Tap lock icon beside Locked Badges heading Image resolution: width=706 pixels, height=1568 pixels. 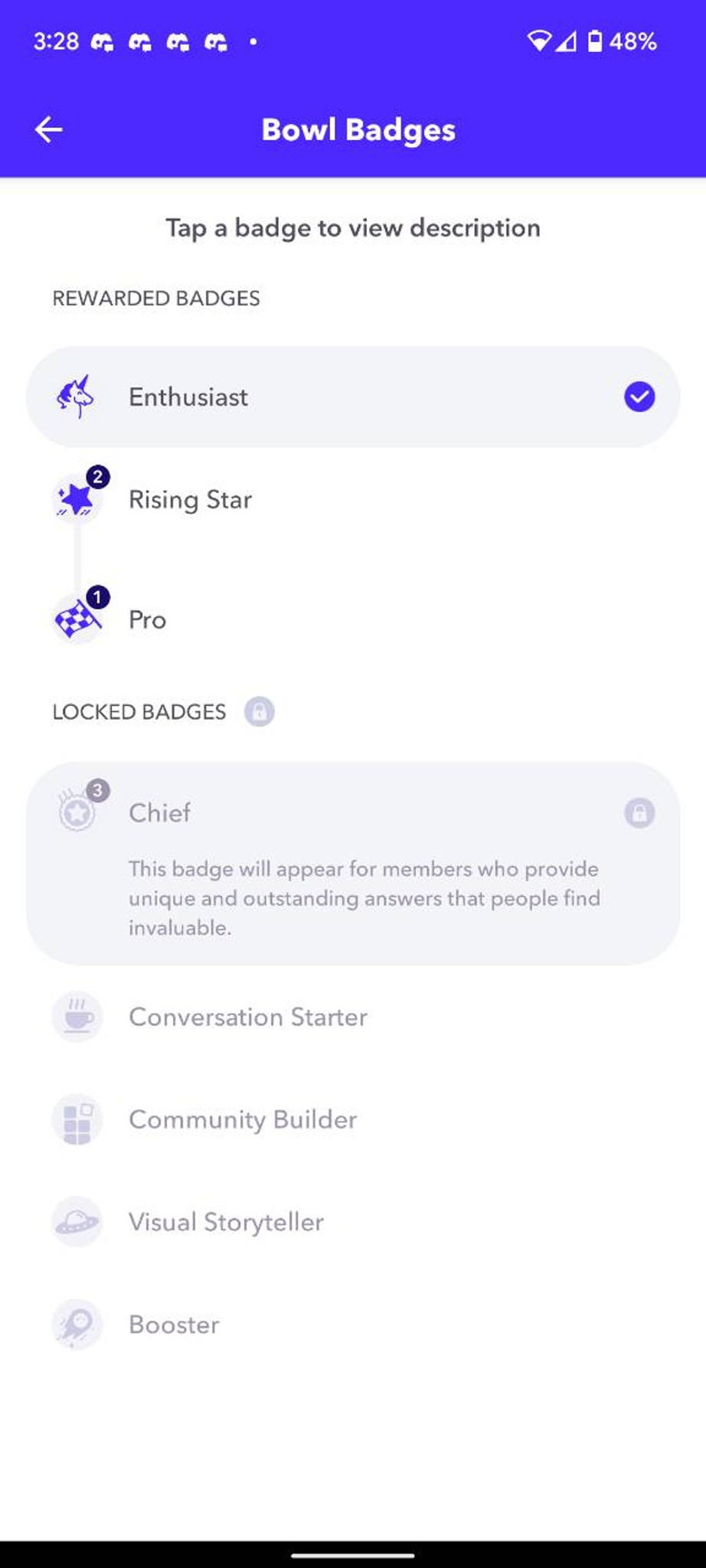(259, 711)
